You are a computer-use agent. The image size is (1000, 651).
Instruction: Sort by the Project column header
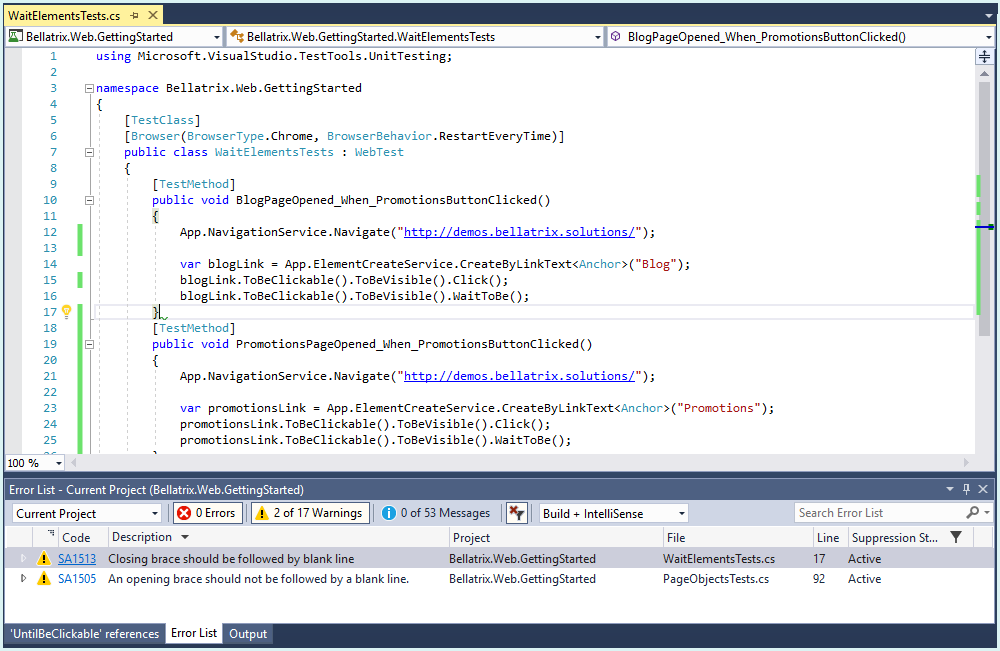(555, 538)
